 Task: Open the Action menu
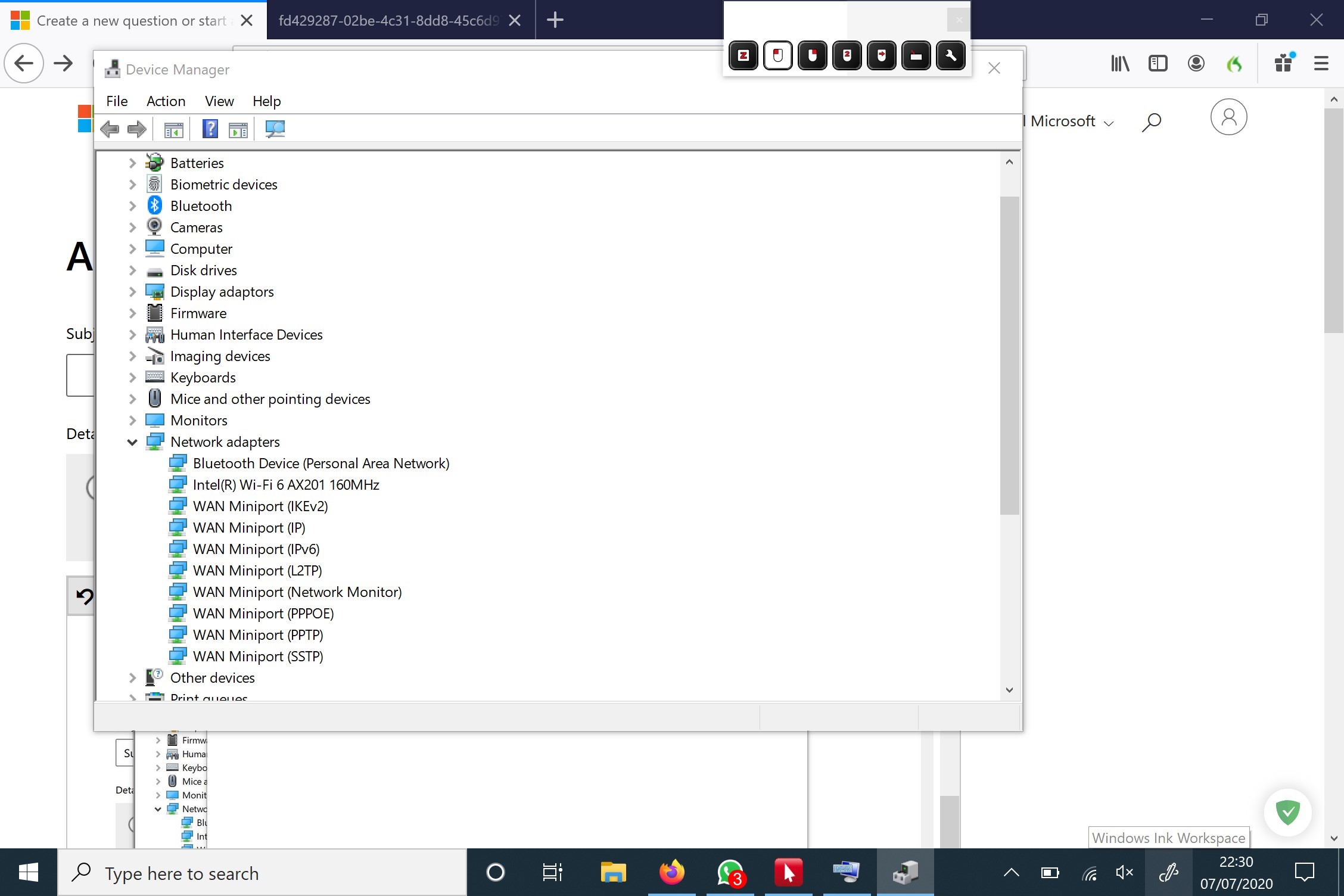[166, 101]
